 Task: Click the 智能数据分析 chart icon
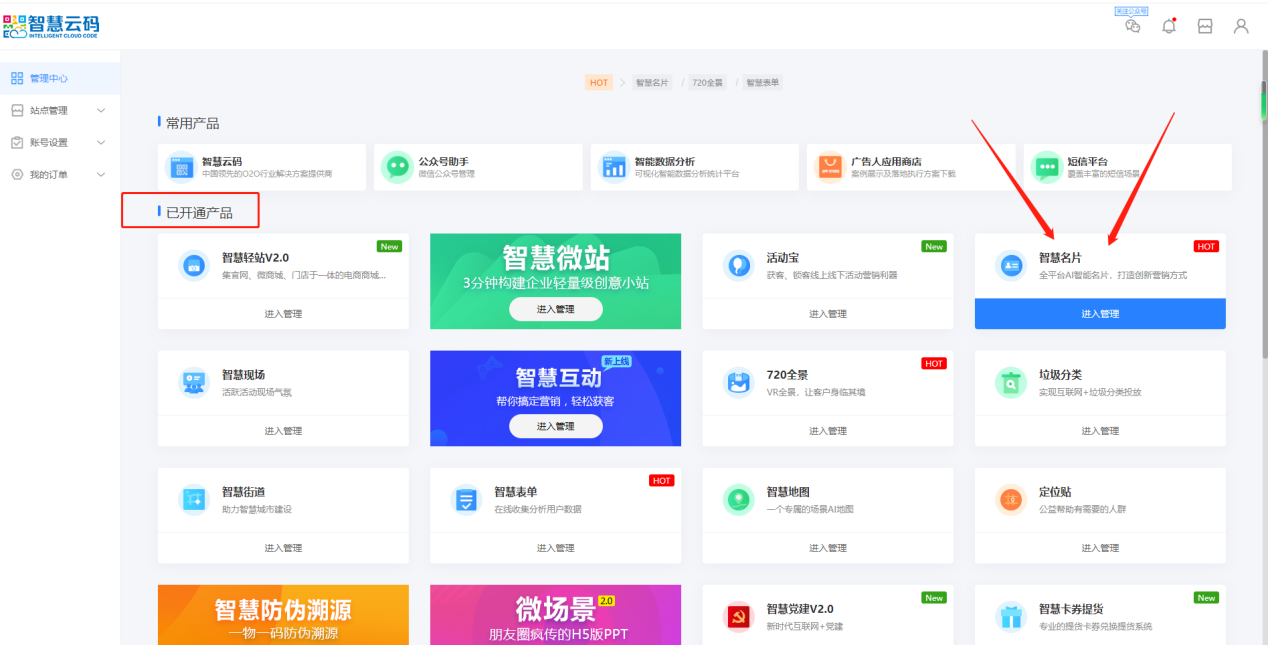click(613, 167)
